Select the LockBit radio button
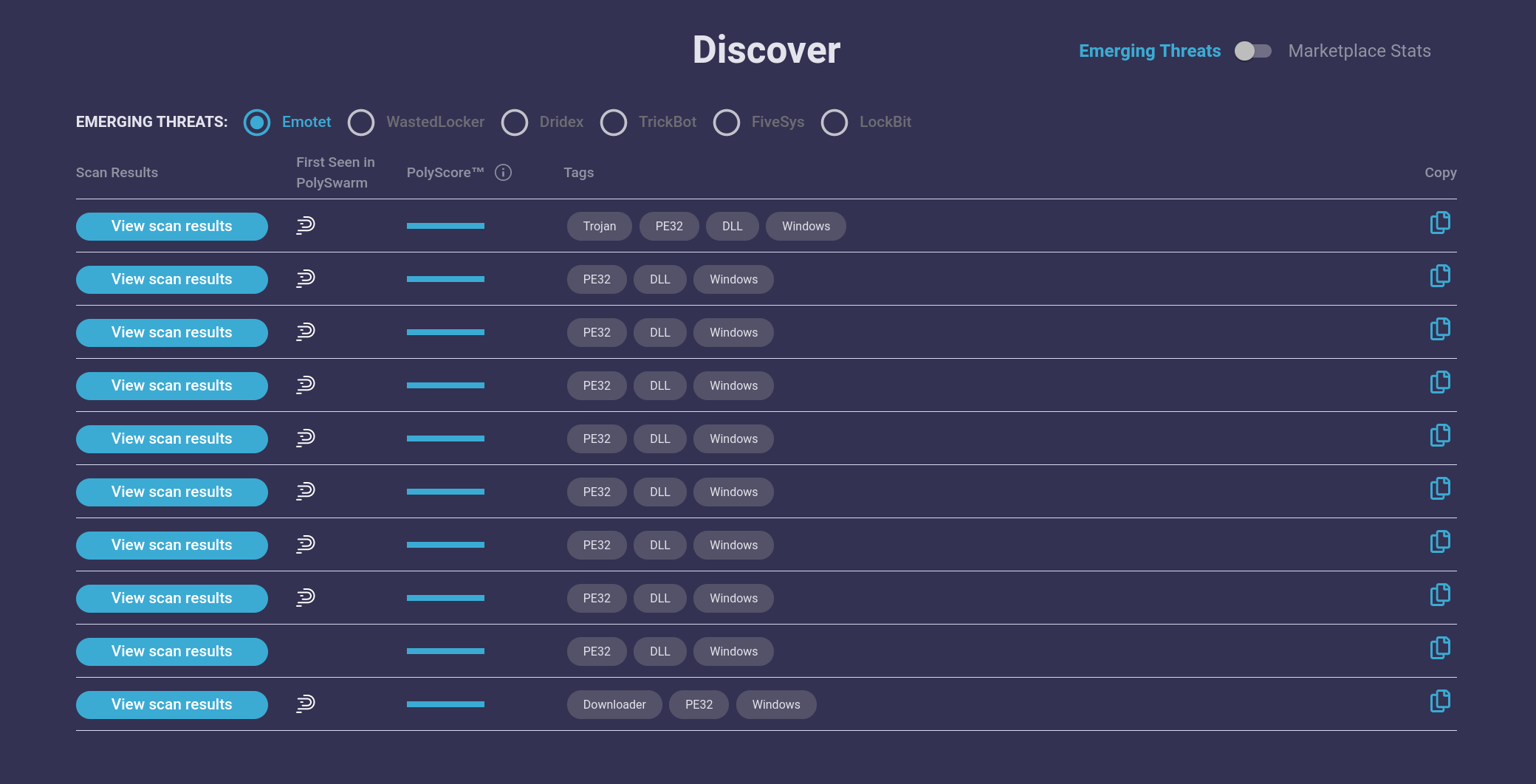The image size is (1536, 784). 834,123
